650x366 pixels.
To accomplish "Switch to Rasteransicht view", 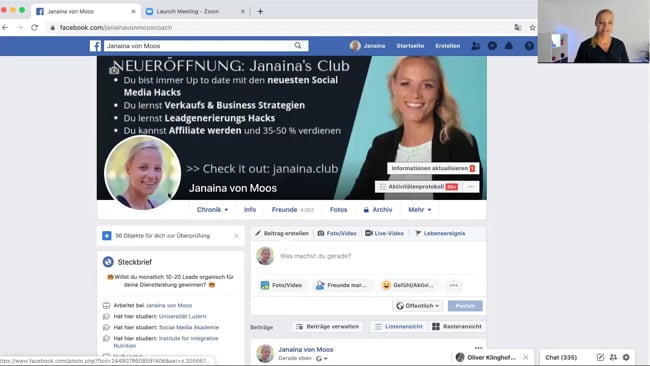I will point(457,327).
